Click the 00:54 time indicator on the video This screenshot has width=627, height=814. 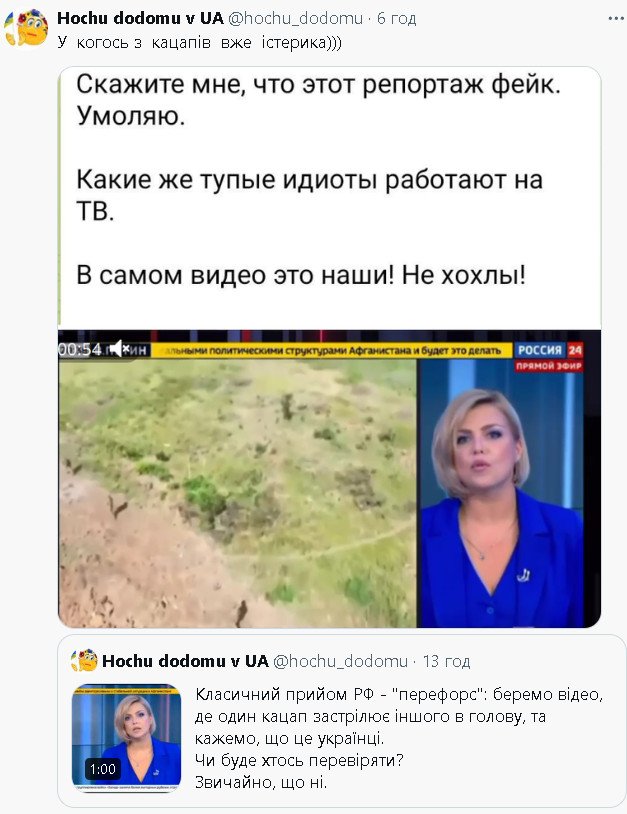(x=79, y=349)
